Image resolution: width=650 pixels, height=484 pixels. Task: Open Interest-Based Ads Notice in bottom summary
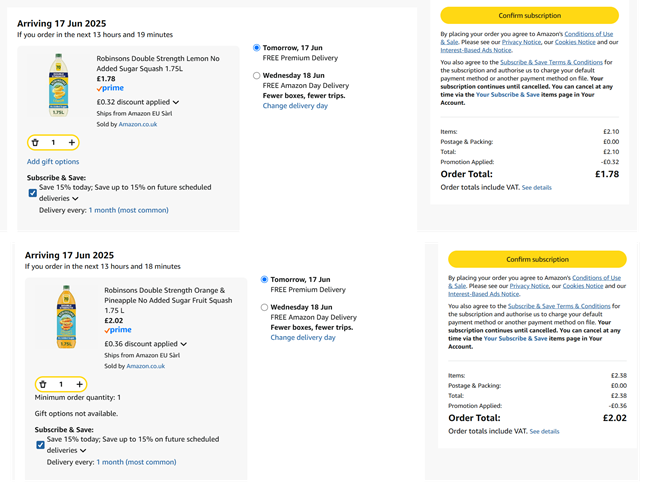click(x=484, y=294)
